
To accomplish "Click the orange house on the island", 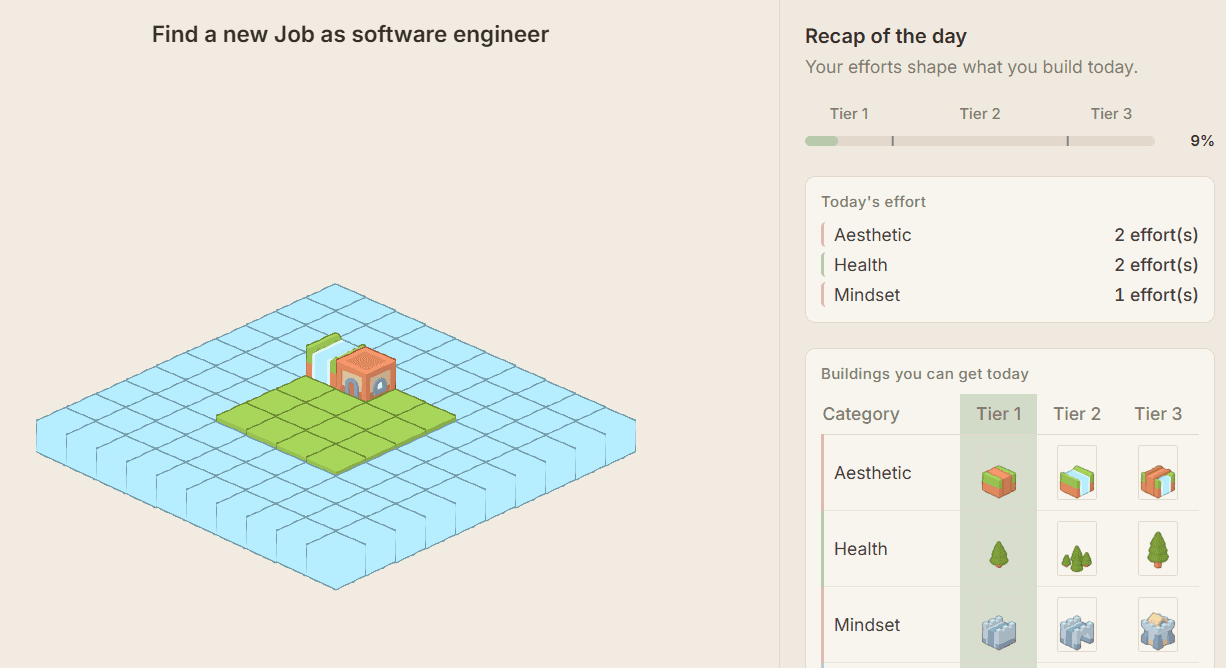I will tap(365, 374).
